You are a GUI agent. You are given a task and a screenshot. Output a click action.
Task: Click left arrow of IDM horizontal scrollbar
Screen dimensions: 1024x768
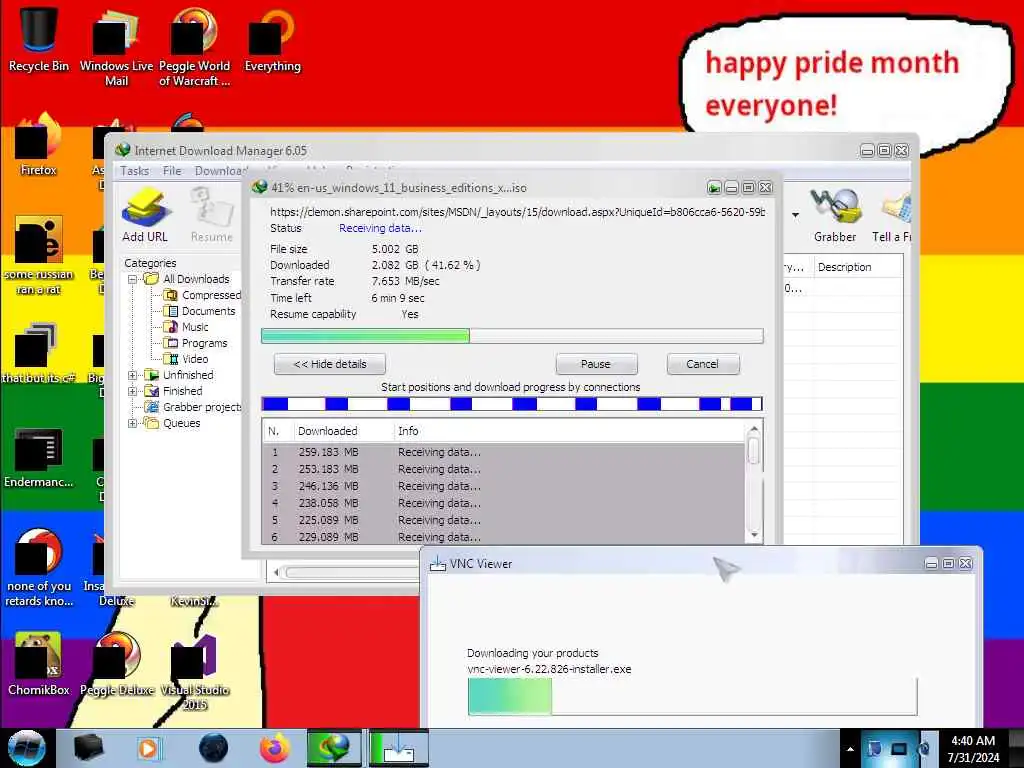tap(277, 572)
